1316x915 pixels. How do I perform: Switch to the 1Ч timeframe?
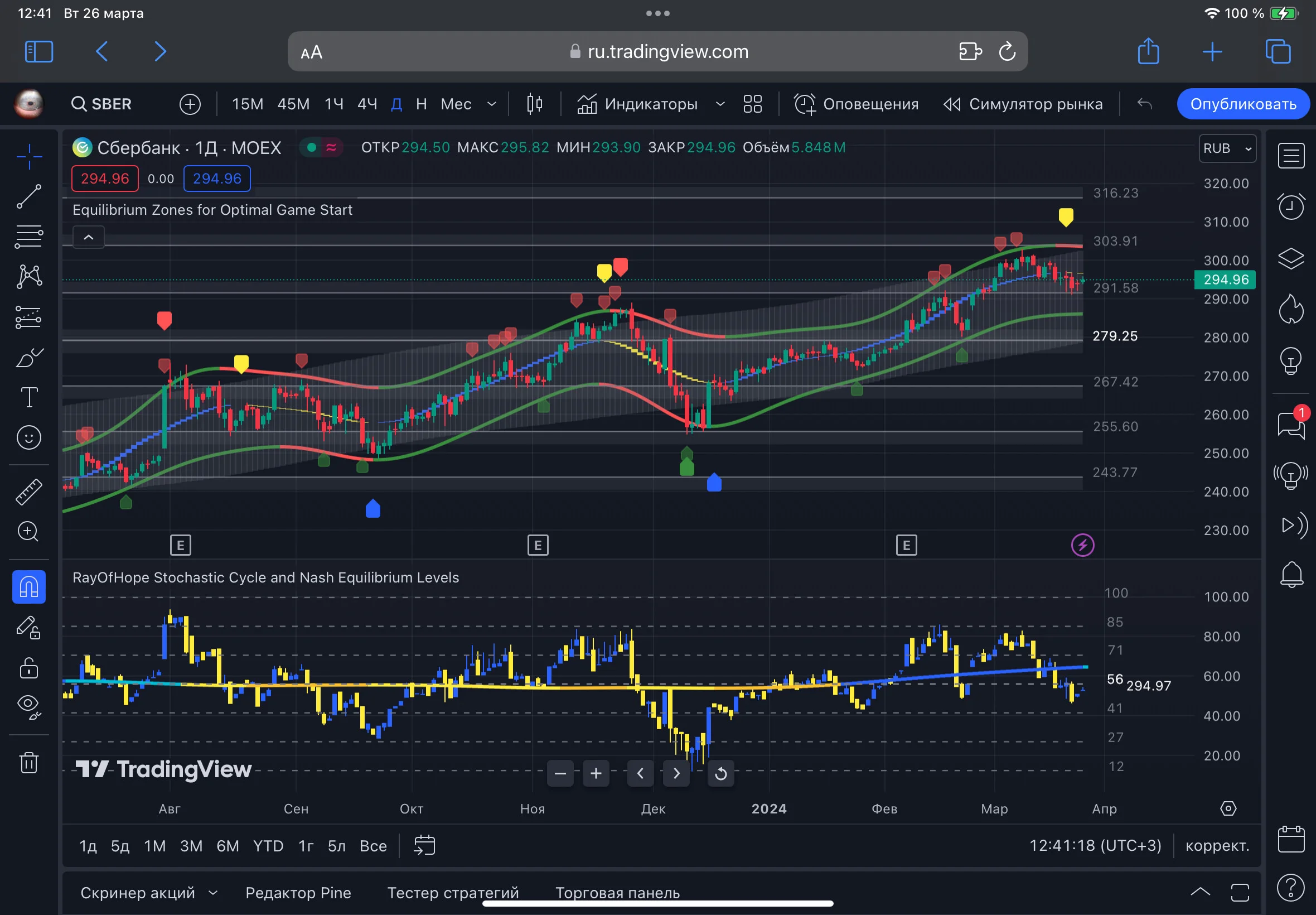[x=334, y=104]
